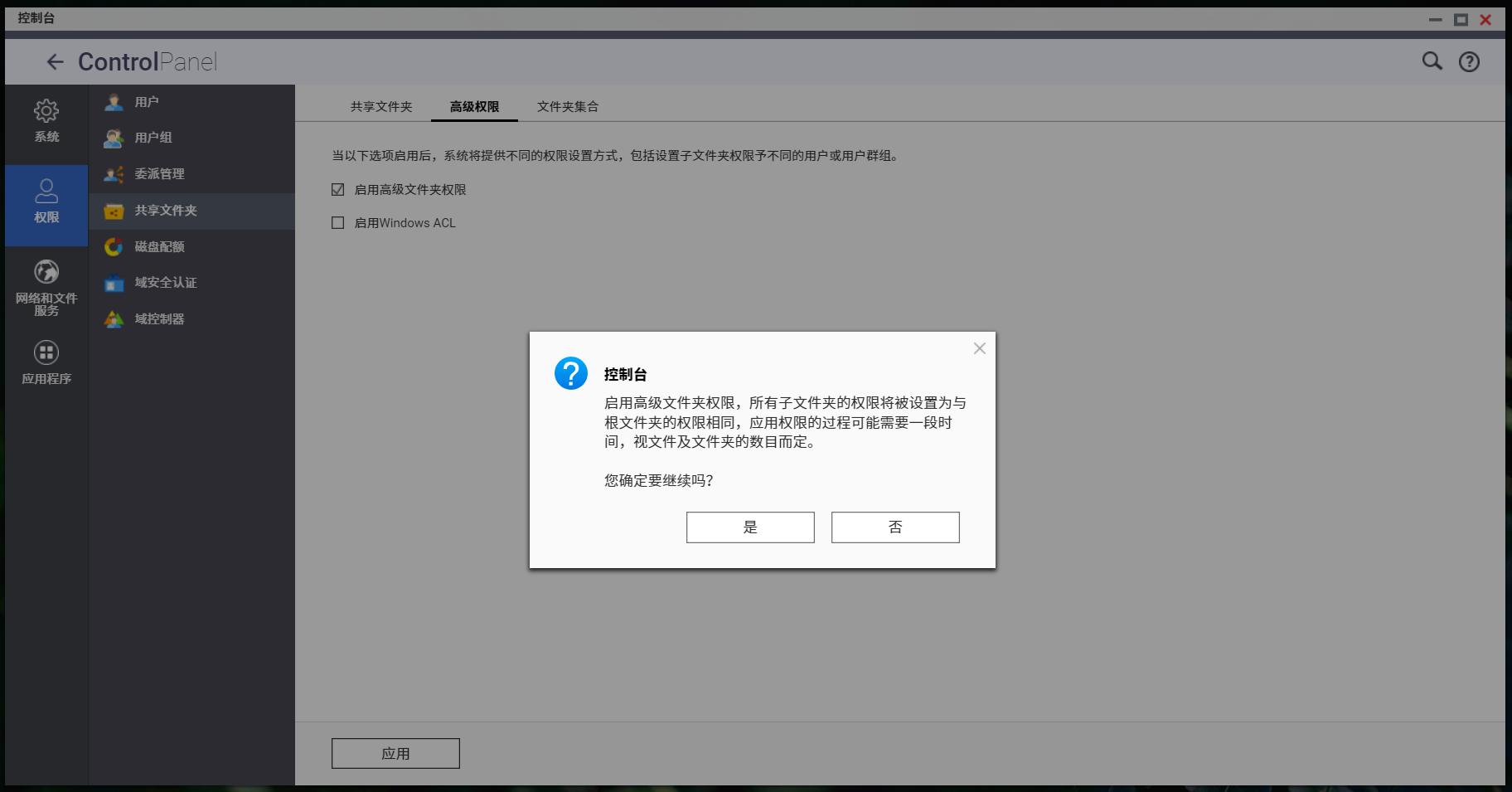The image size is (1512, 792).
Task: Switch to the 共享文件夹 tab
Action: 380,106
